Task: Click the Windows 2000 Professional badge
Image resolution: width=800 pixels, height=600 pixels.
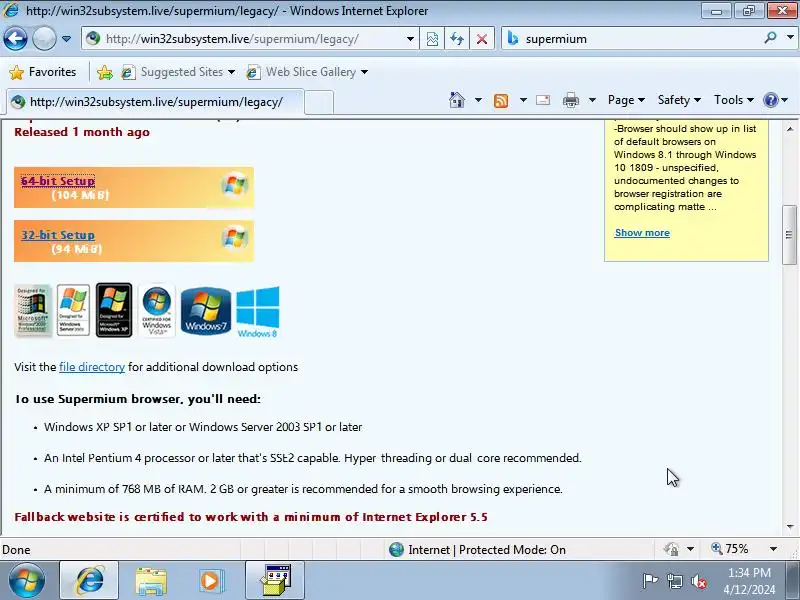Action: tap(33, 310)
